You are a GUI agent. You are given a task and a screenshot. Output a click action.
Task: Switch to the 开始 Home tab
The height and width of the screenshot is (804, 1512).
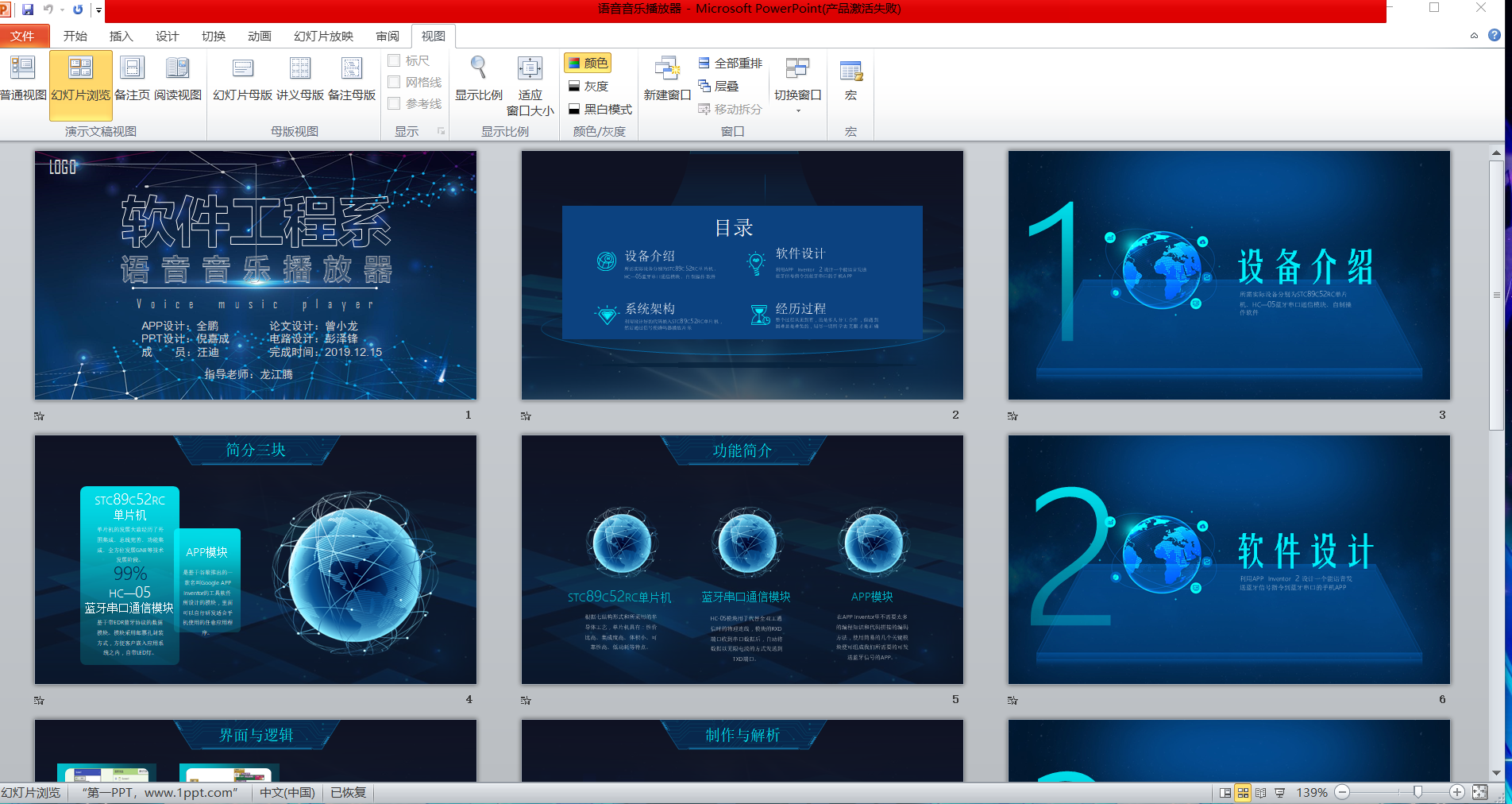tap(75, 36)
